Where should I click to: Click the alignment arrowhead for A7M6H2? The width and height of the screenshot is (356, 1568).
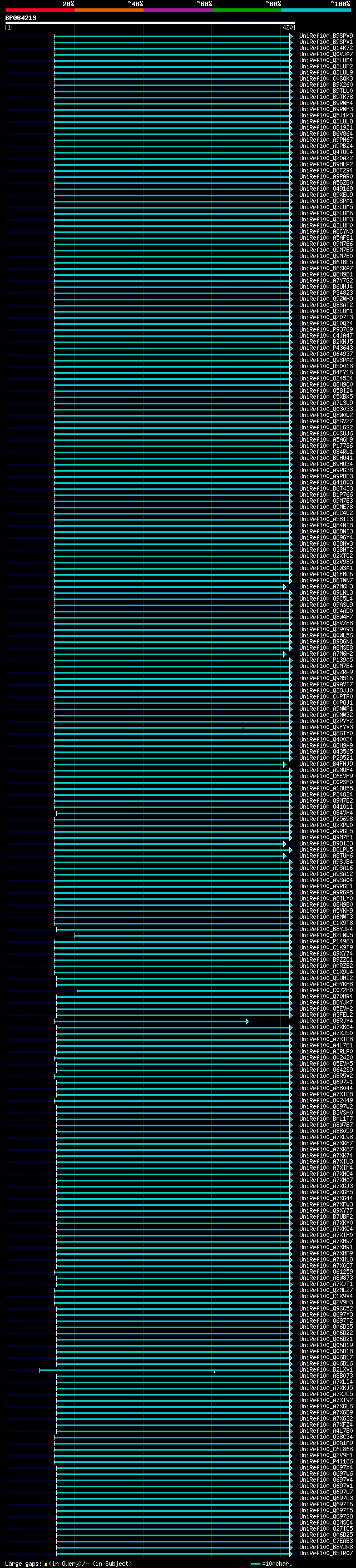[284, 654]
